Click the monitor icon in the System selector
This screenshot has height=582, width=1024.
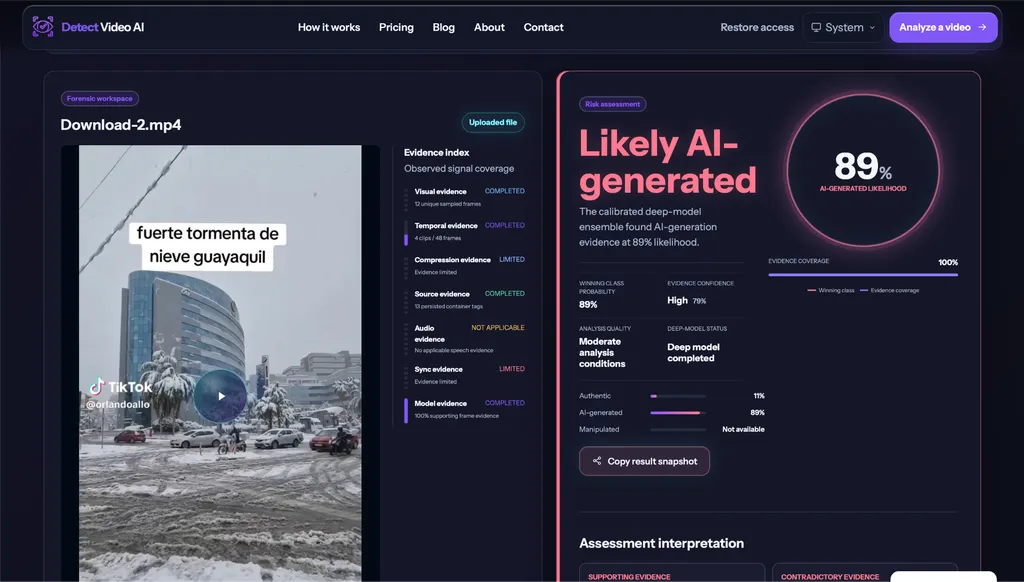(816, 27)
